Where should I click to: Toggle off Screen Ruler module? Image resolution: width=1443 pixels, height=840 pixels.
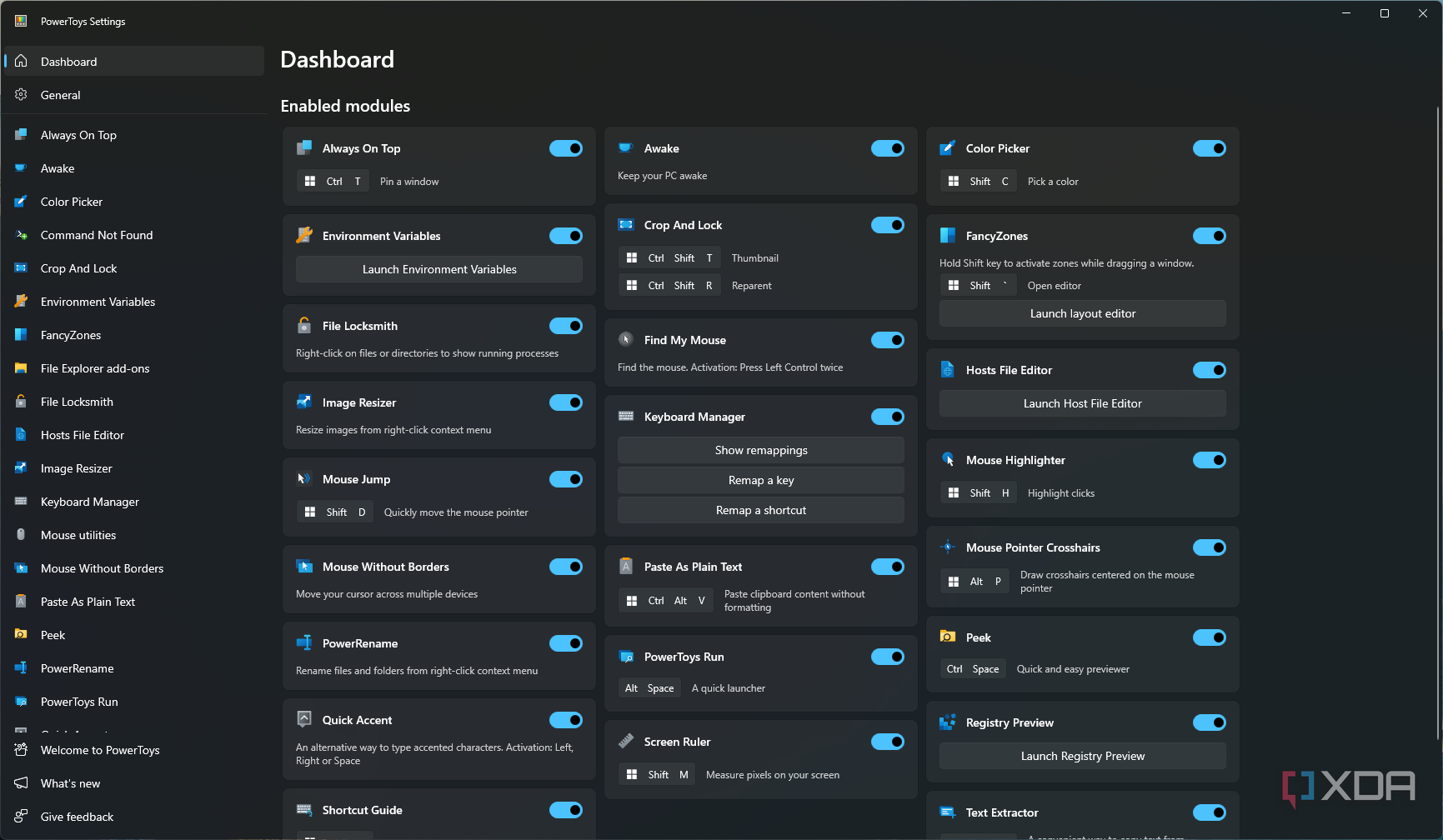(x=888, y=742)
